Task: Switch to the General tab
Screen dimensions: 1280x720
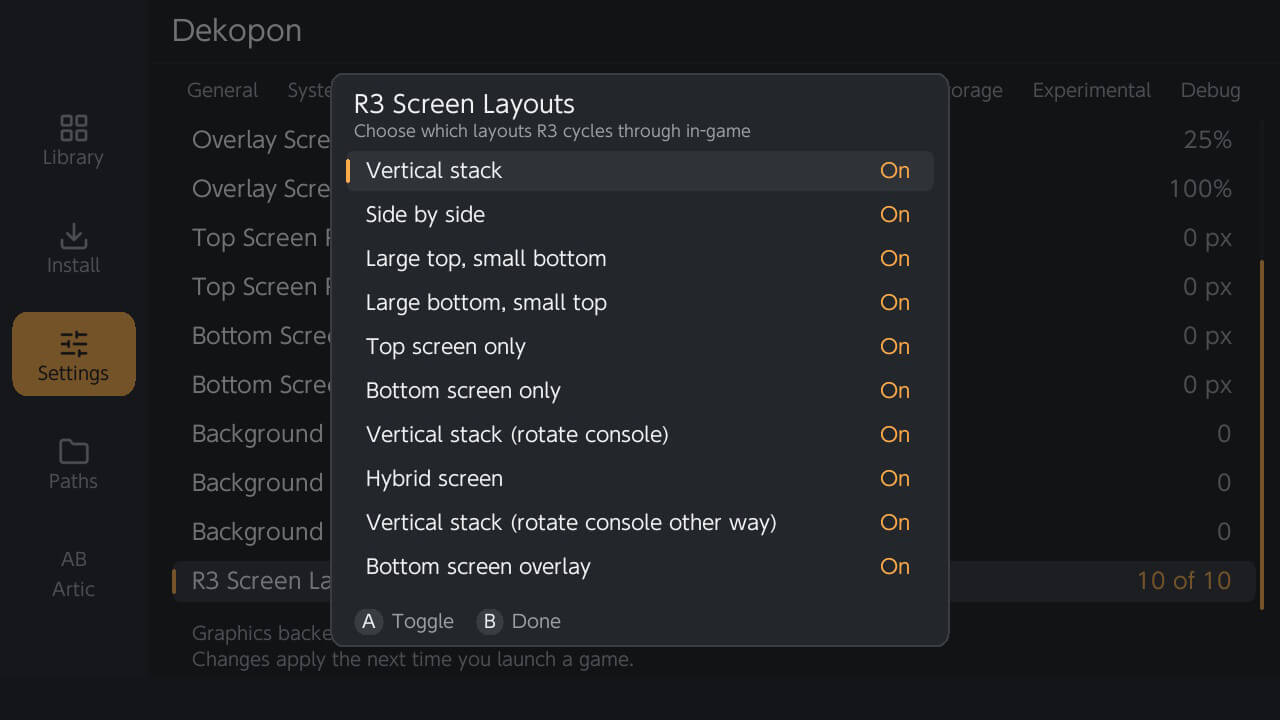Action: pyautogui.click(x=223, y=90)
